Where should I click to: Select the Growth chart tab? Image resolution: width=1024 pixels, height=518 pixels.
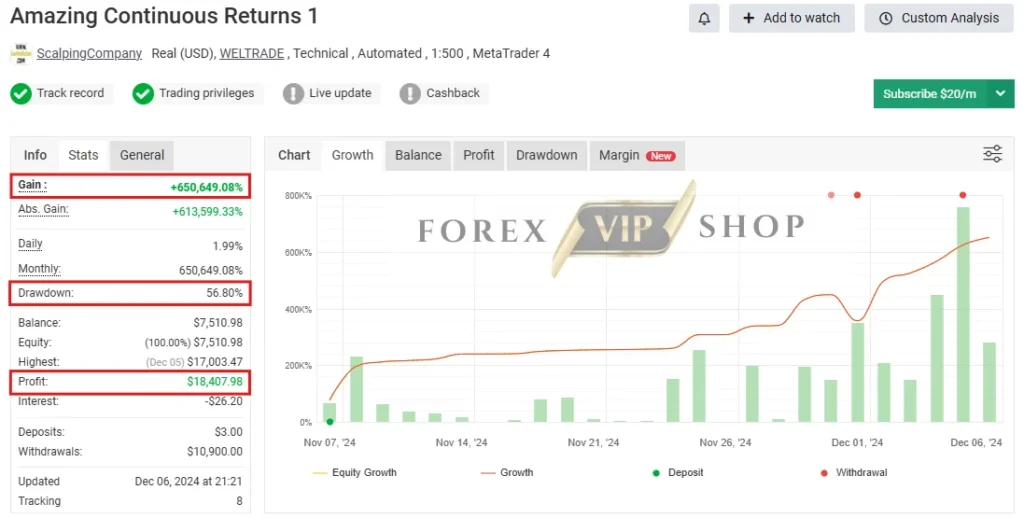click(353, 155)
